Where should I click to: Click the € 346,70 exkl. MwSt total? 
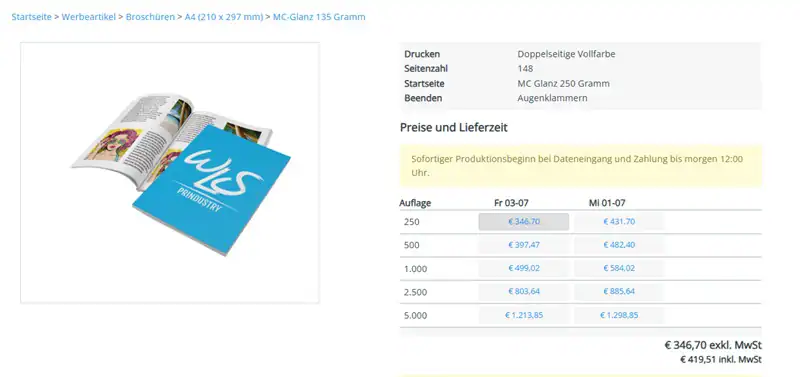(713, 345)
